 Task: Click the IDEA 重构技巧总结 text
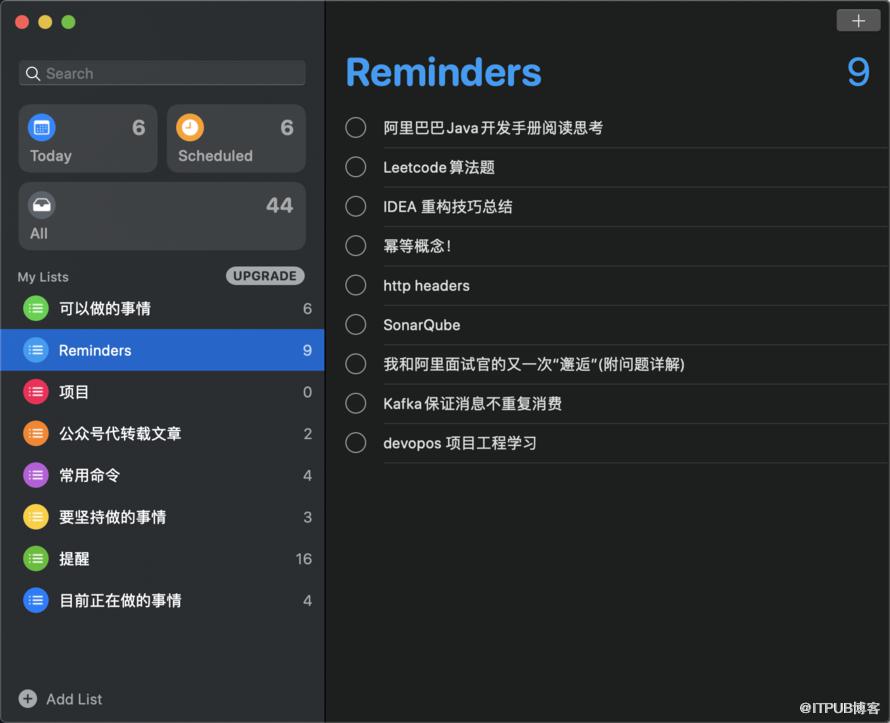pos(447,207)
